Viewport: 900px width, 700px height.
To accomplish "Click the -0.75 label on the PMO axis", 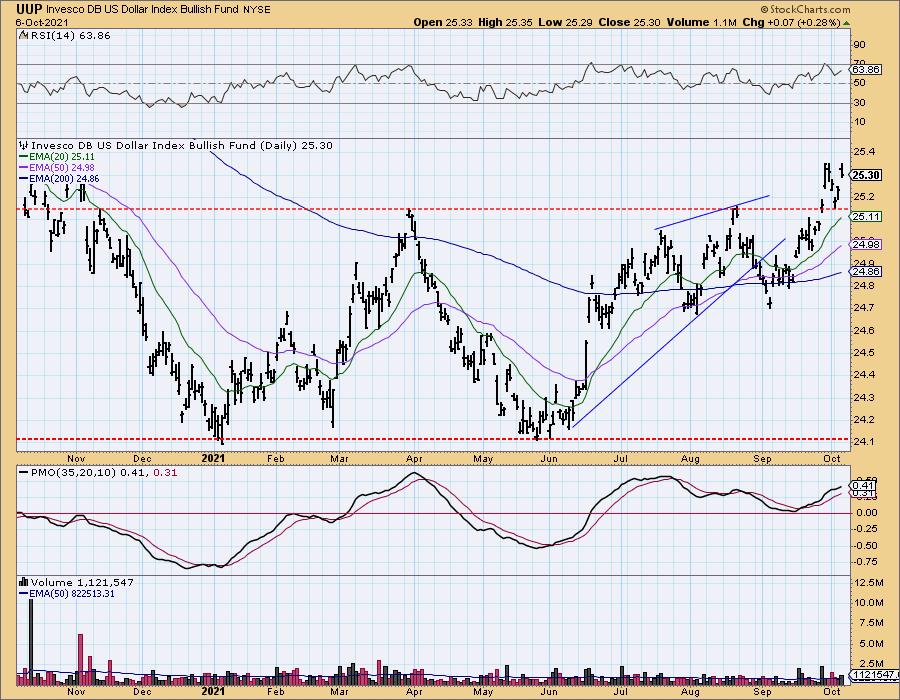I will pyautogui.click(x=865, y=562).
